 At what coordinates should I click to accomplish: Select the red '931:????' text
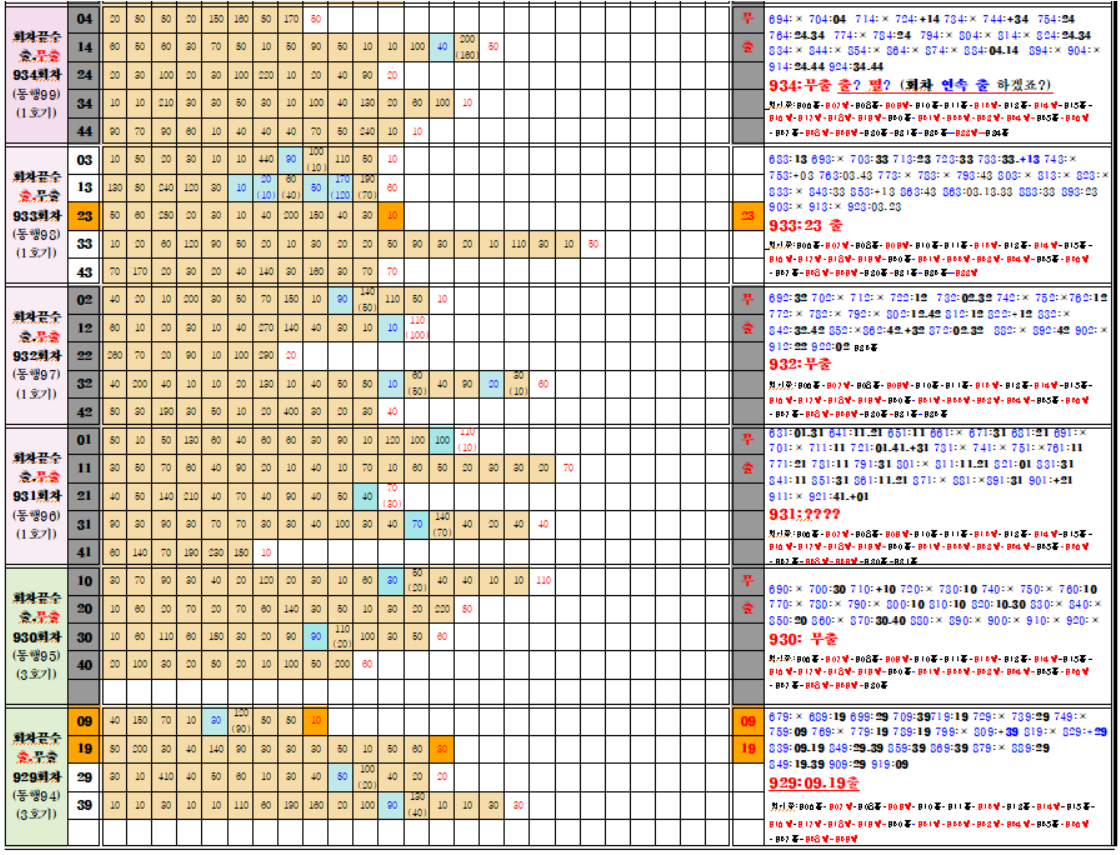(x=804, y=513)
